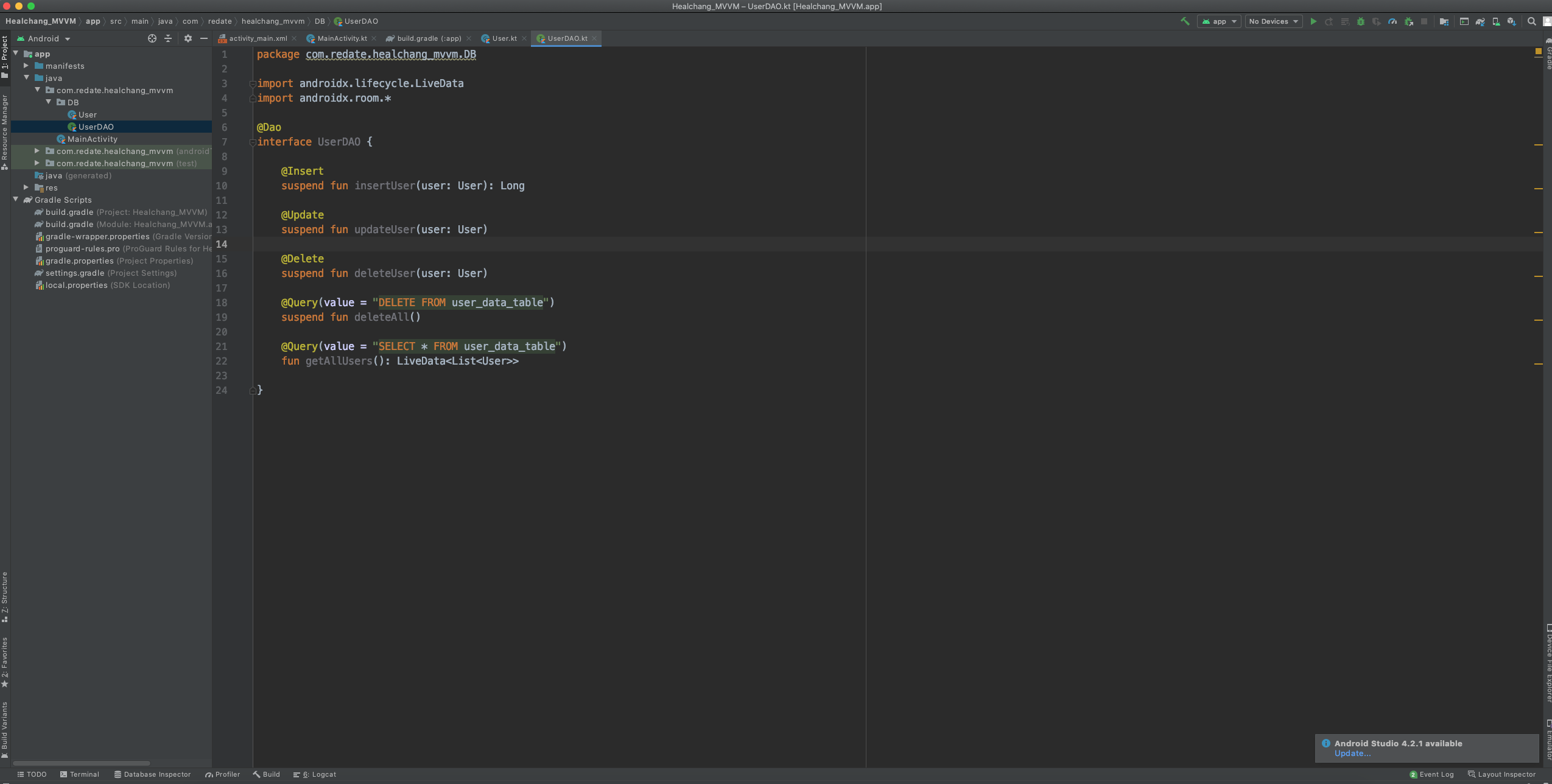This screenshot has height=784, width=1552.
Task: Open AVD Manager device icon
Action: (1496, 21)
